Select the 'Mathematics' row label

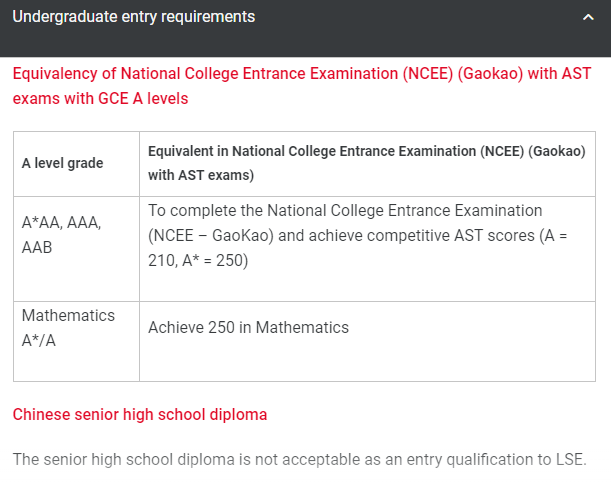[x=68, y=315]
